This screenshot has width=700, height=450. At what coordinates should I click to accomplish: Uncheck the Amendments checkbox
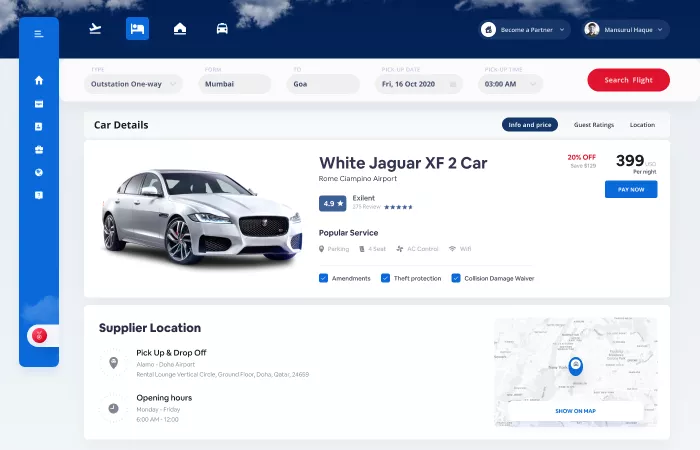[x=324, y=278]
